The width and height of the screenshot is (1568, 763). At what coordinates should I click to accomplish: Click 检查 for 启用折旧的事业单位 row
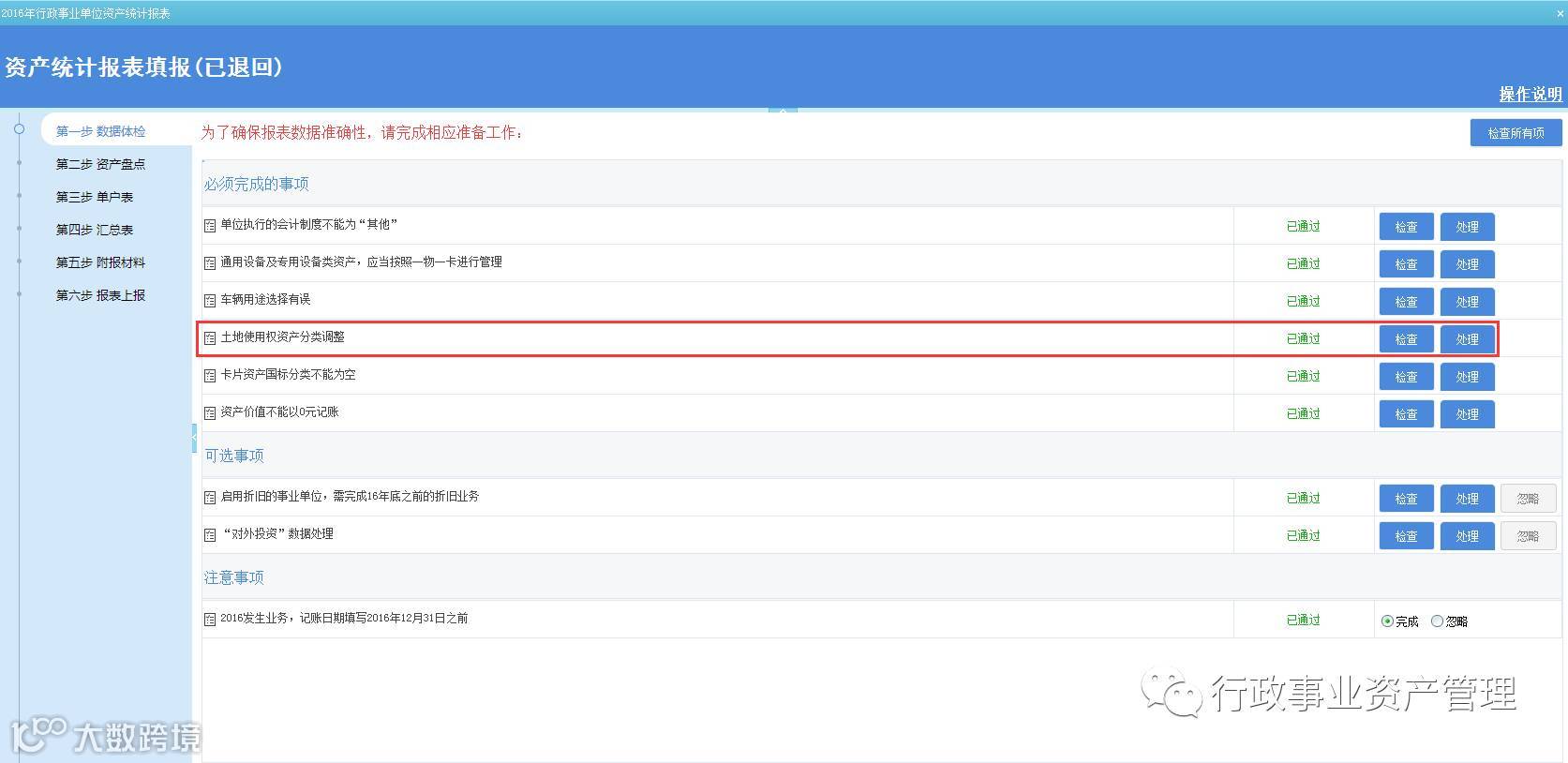tap(1406, 499)
